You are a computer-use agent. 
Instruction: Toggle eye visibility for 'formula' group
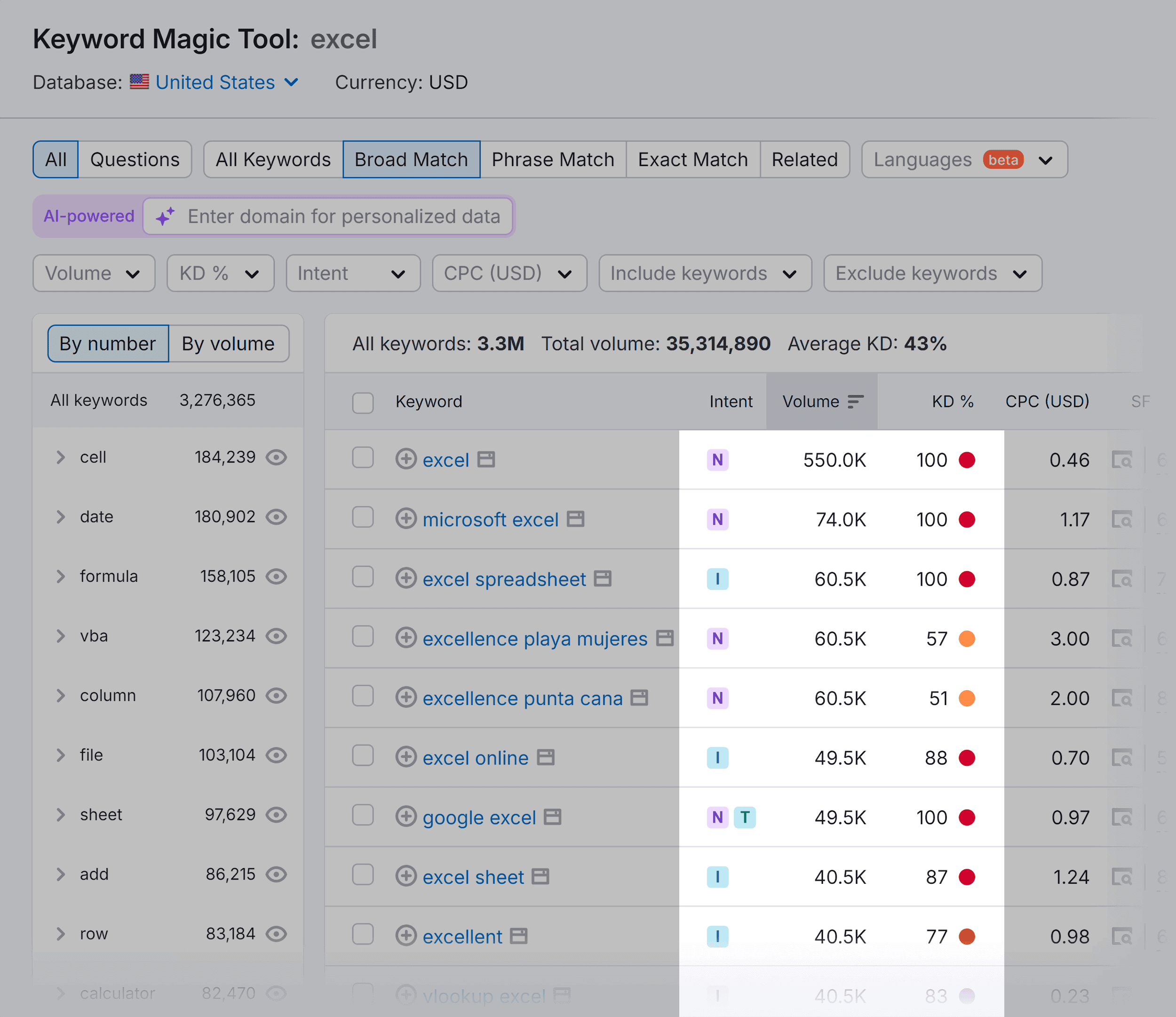point(277,576)
